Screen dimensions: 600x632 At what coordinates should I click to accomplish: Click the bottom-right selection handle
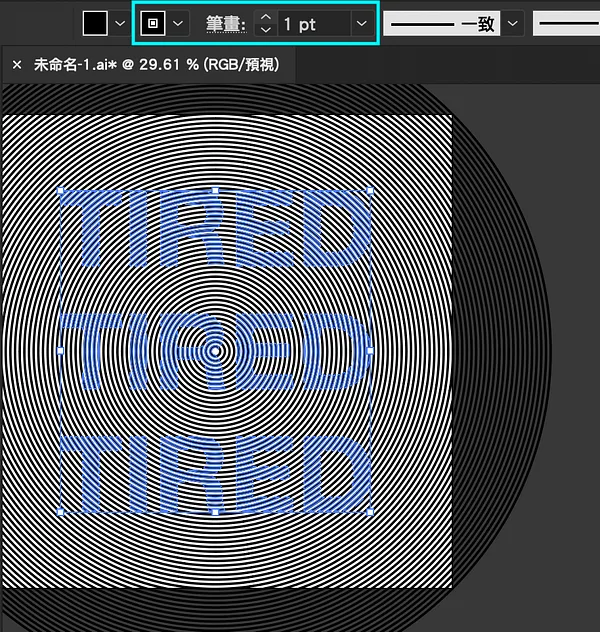point(370,512)
